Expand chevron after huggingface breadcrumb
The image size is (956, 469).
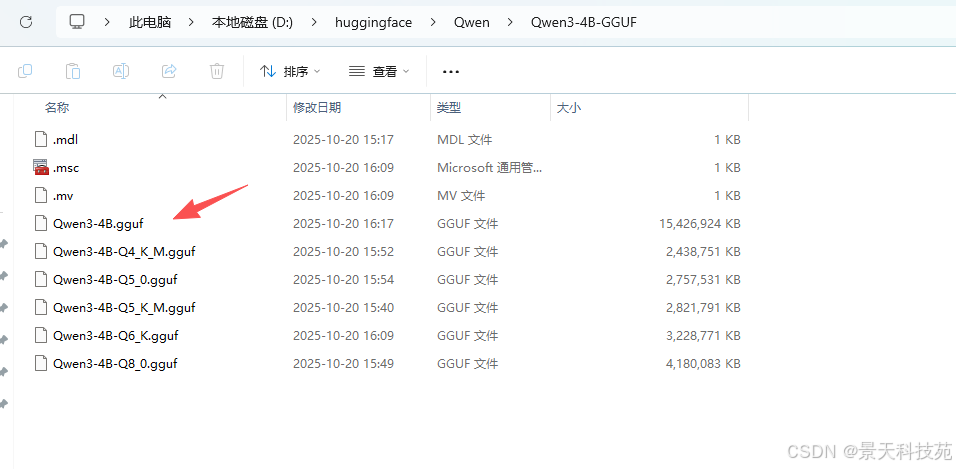(x=433, y=23)
